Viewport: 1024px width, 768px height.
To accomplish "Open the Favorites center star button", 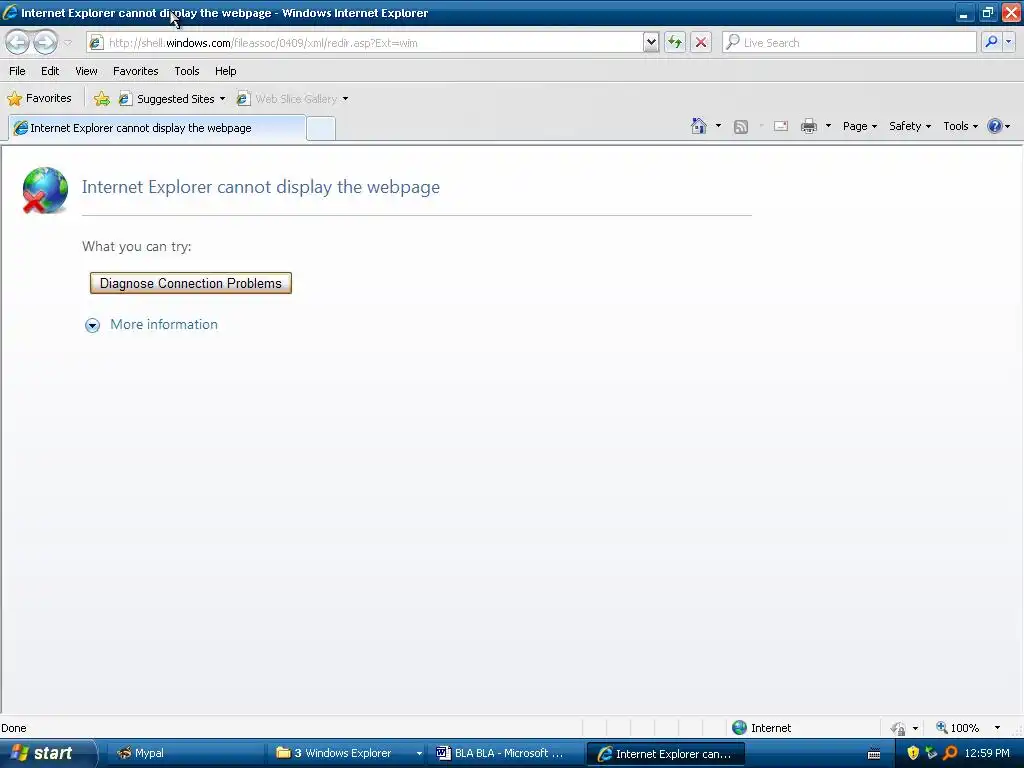I will coord(39,99).
